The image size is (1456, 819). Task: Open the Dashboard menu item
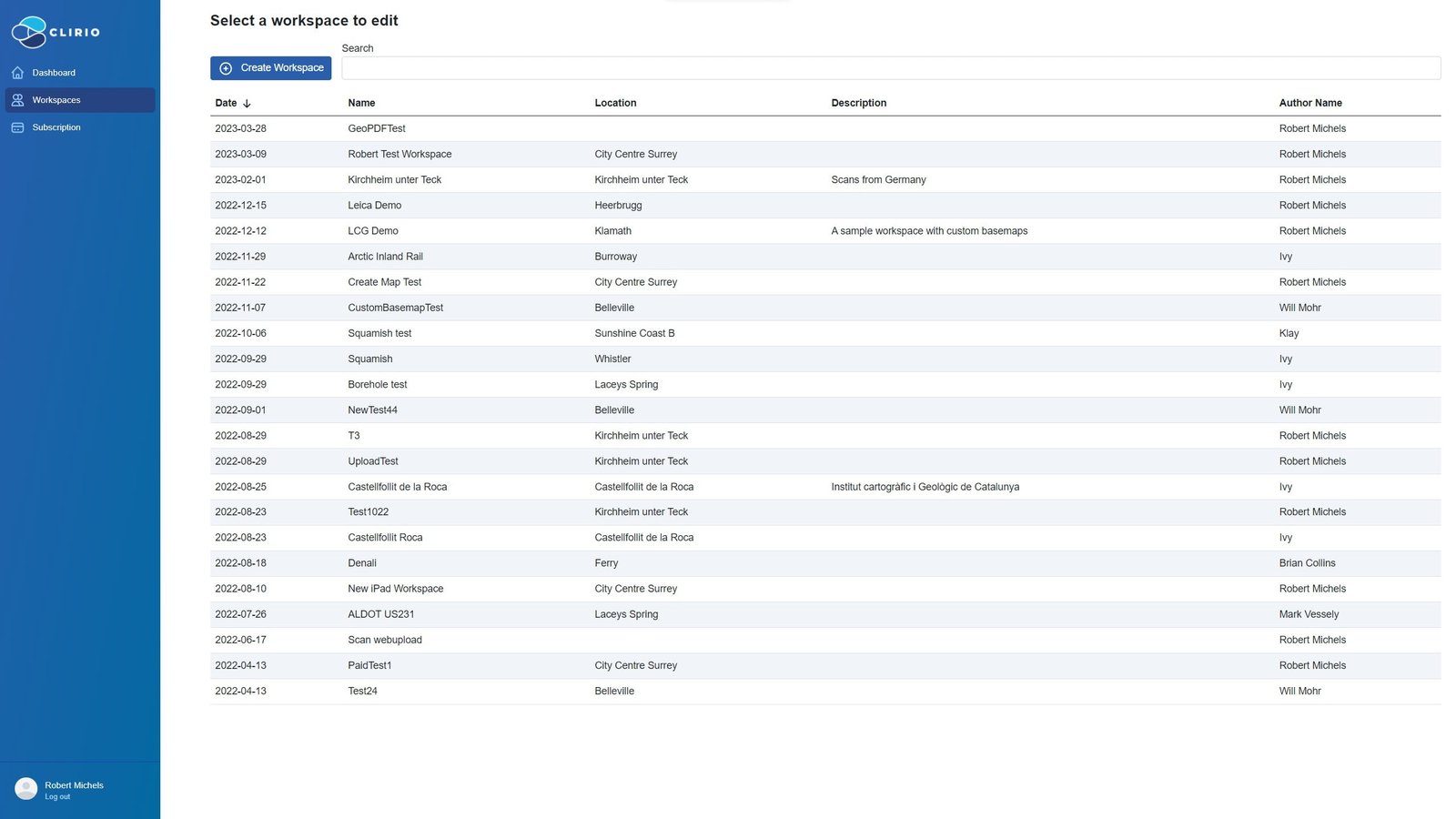[80, 73]
